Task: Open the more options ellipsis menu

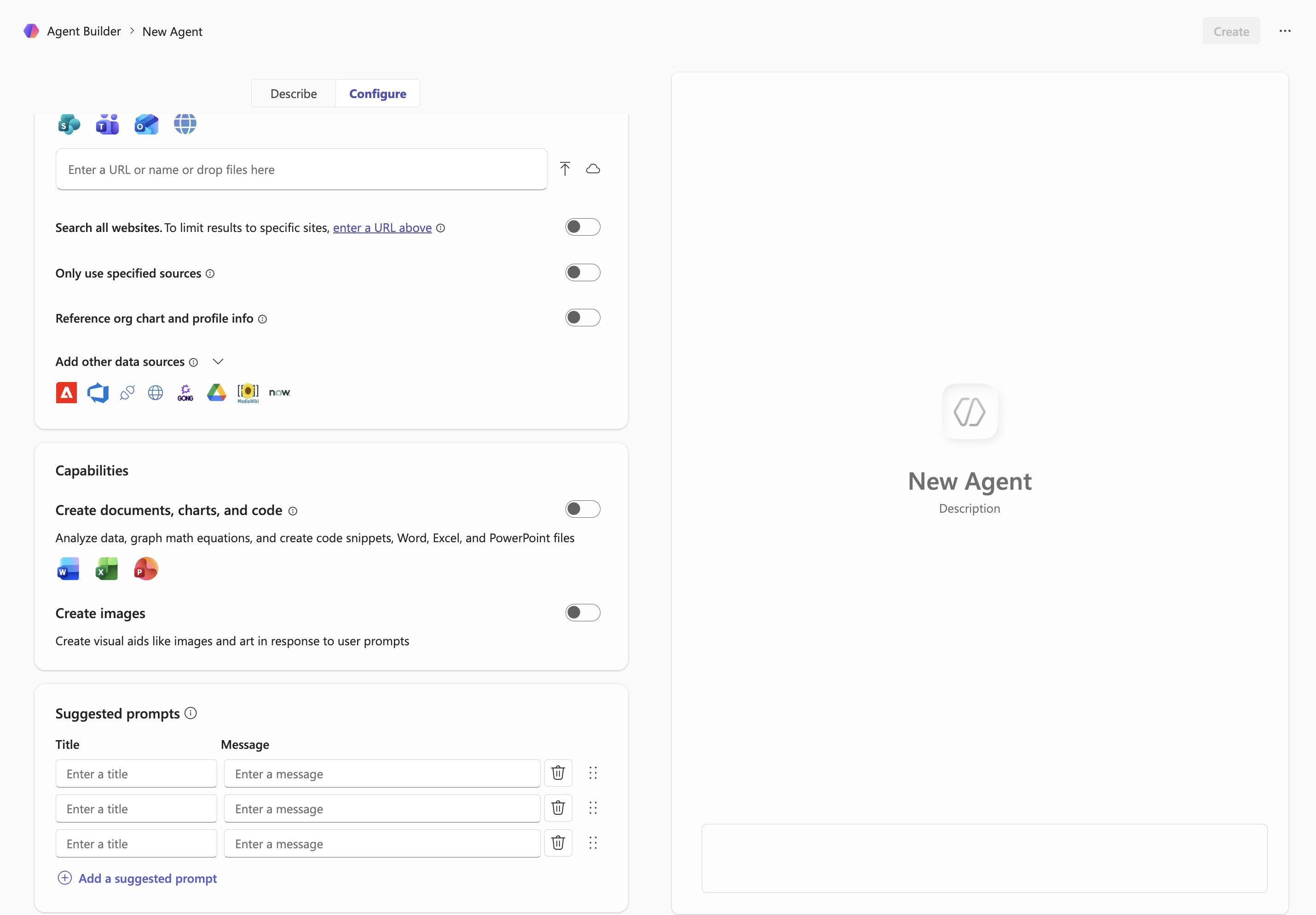Action: [1284, 31]
